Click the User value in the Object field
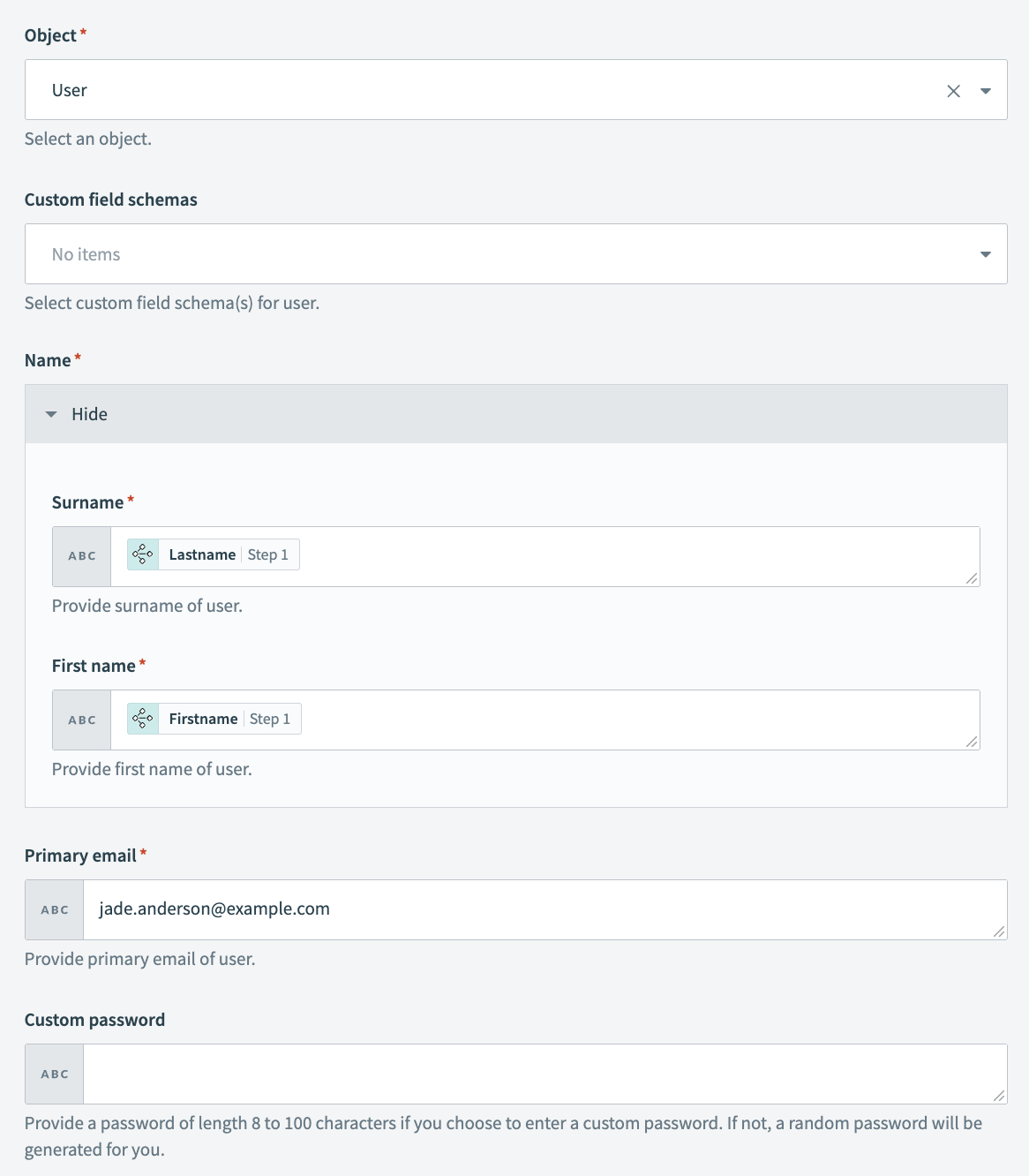Screen dimensions: 1029x1176 pyautogui.click(x=69, y=89)
